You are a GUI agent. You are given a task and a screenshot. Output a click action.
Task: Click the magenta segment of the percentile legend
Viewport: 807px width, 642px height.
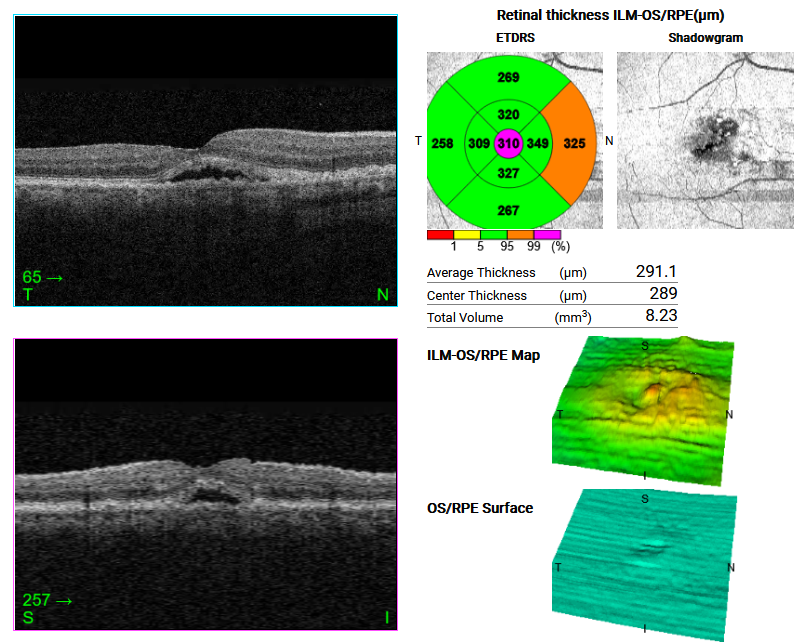(548, 235)
